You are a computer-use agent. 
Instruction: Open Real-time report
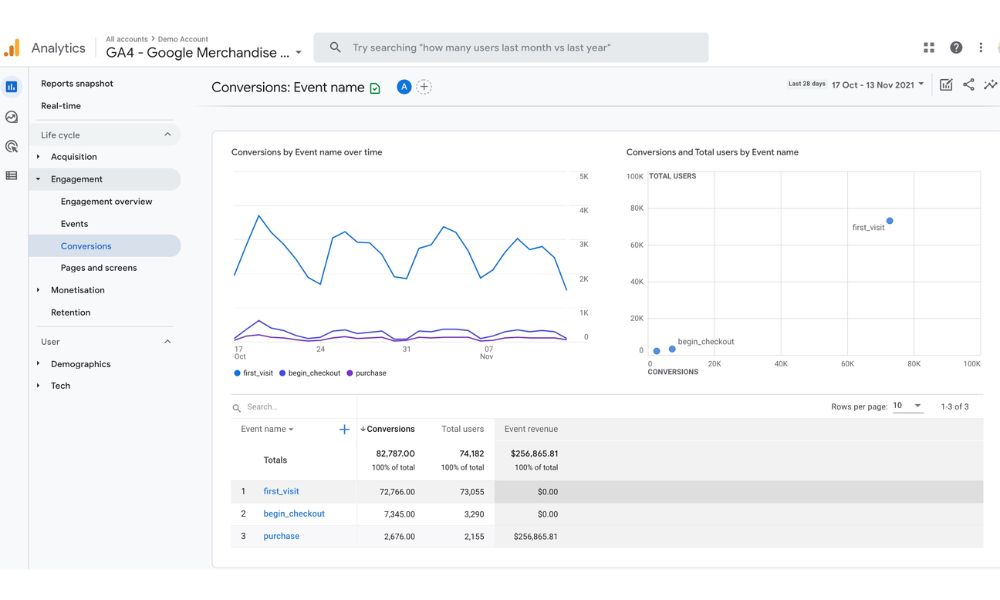coord(61,106)
